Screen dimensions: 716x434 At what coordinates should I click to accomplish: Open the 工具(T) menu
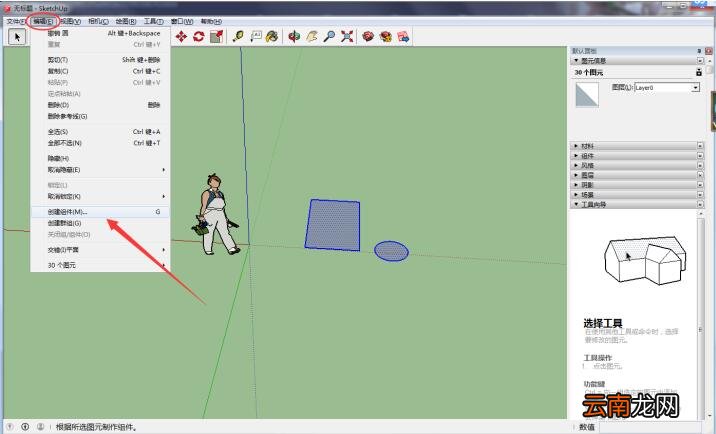click(153, 21)
